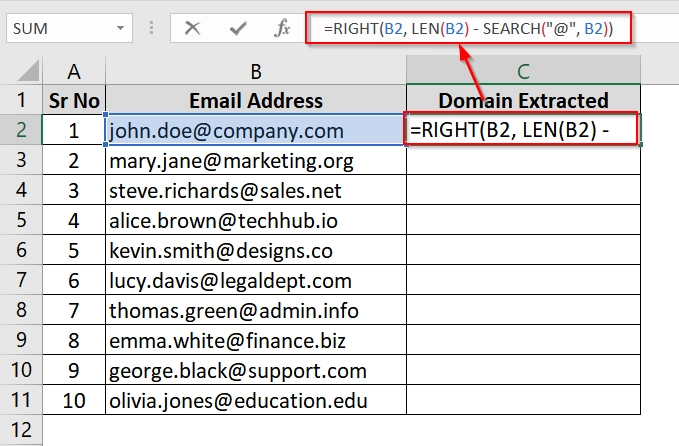Select row 6 header
Viewport: 679px width, 446px height.
point(21,250)
